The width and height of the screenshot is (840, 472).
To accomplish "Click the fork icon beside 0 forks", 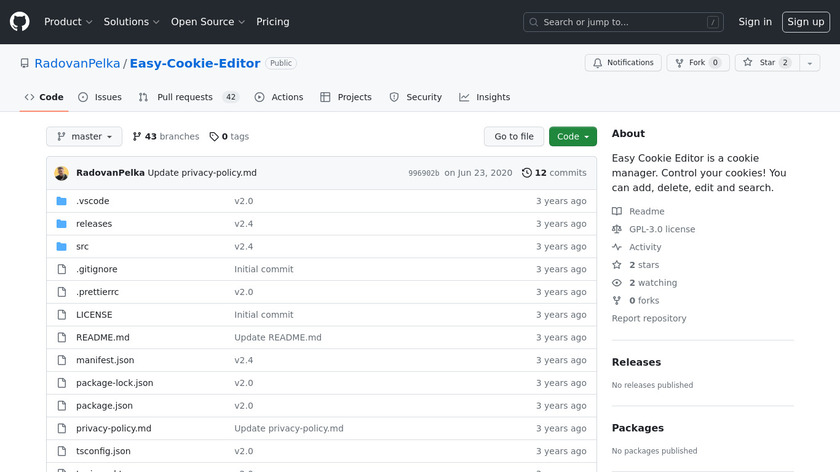I will click(617, 301).
